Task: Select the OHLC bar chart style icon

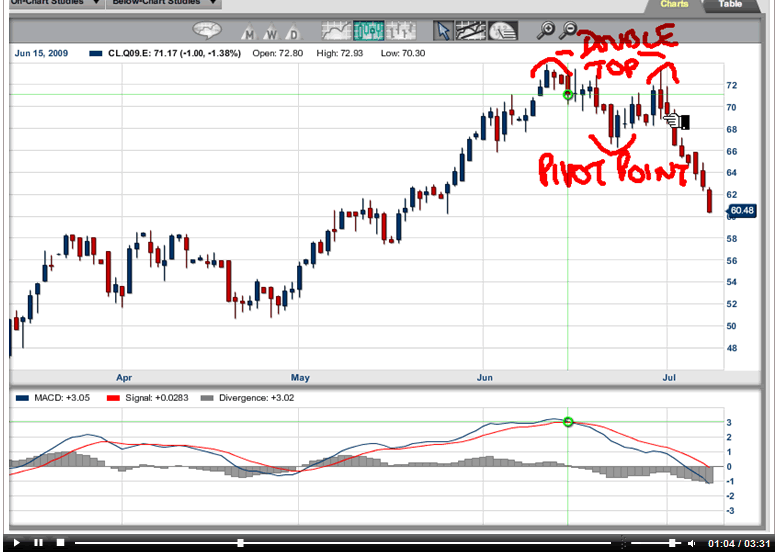Action: pos(400,31)
